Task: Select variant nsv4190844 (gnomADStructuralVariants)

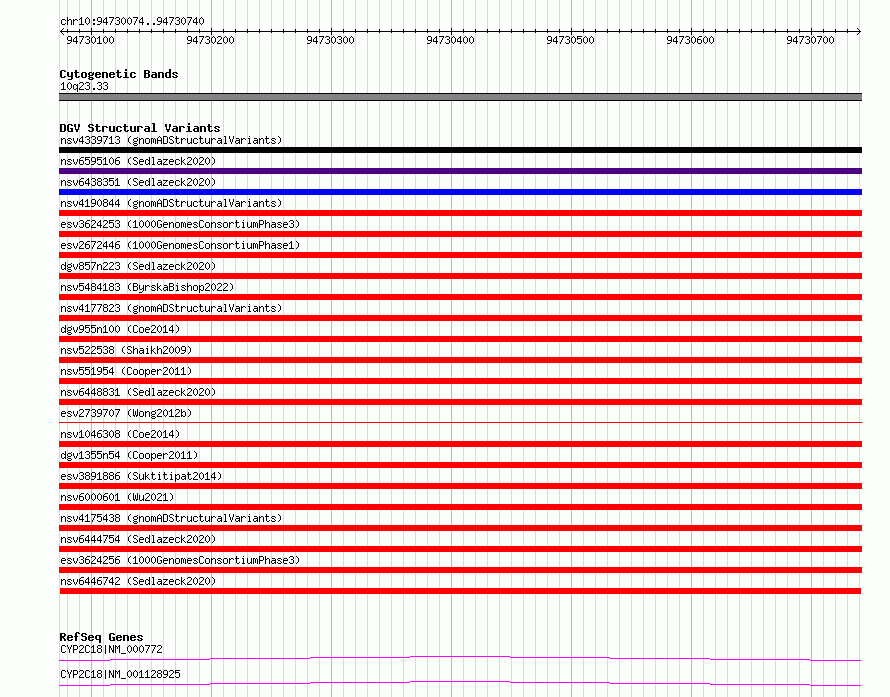Action: tap(171, 203)
